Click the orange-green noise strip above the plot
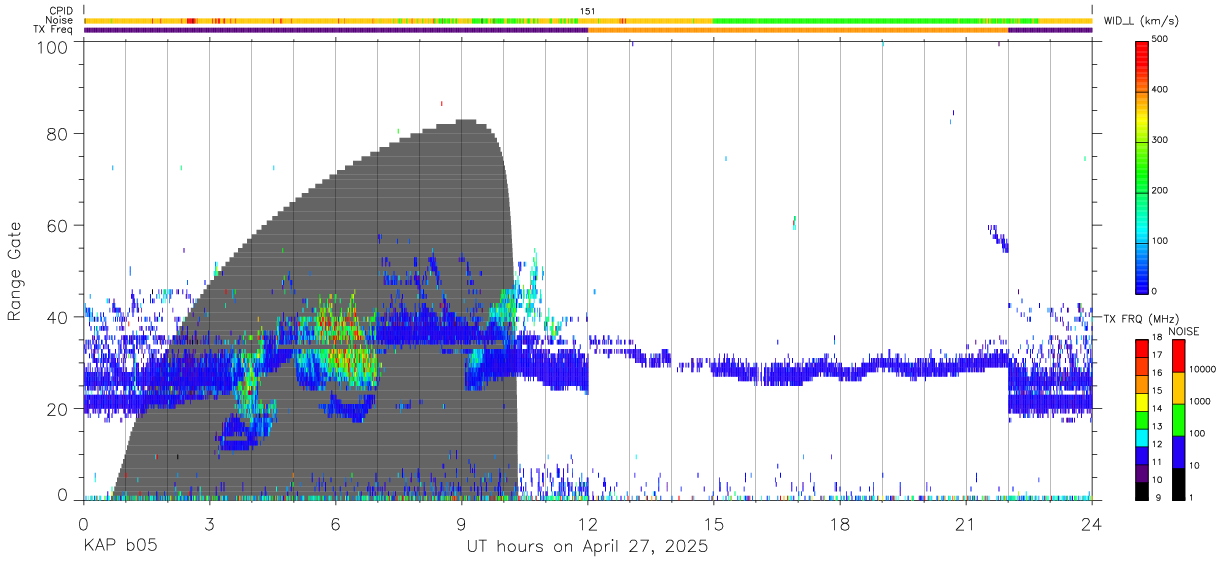 587,20
